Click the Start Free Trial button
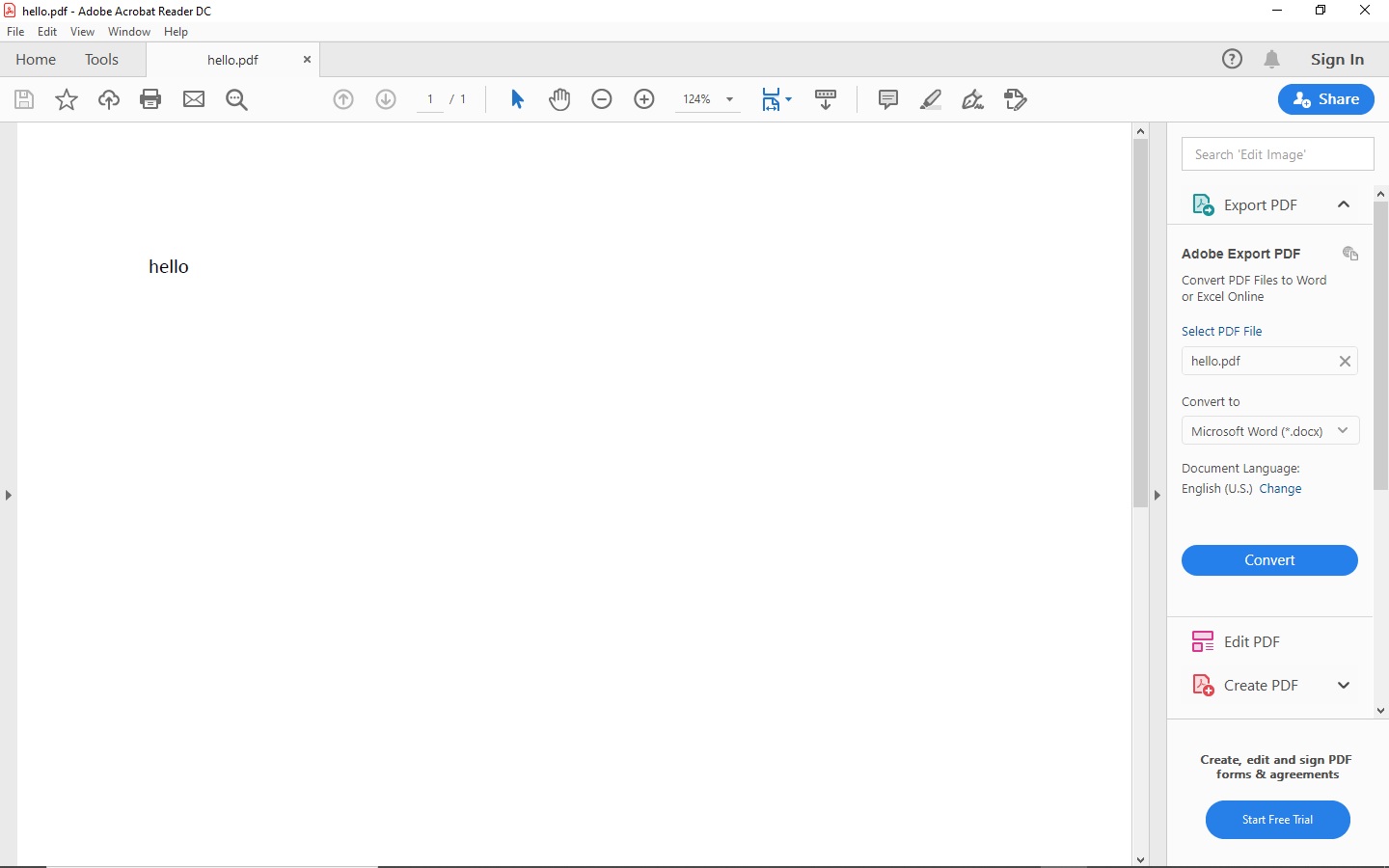 (x=1278, y=820)
